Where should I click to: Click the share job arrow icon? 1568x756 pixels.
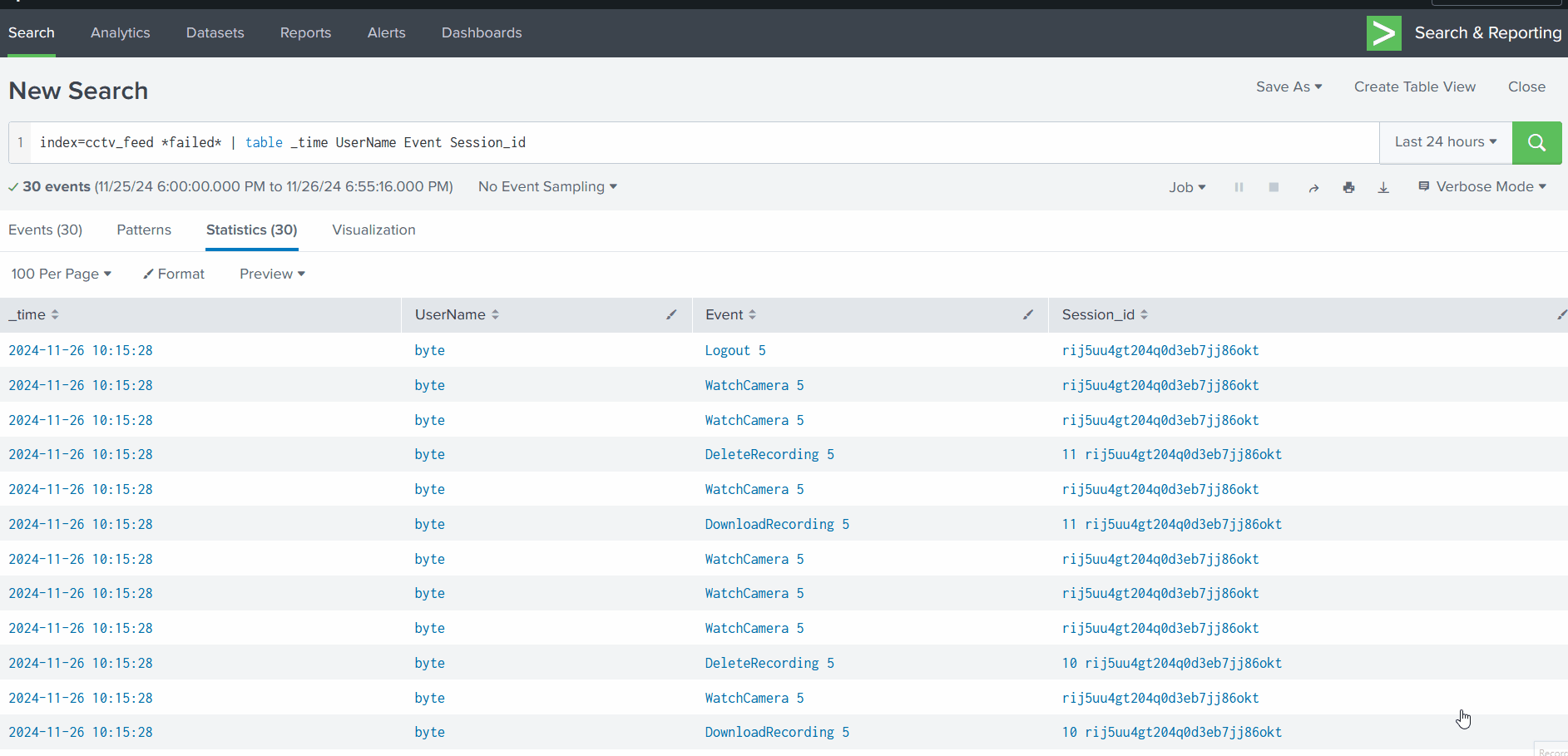[1313, 188]
